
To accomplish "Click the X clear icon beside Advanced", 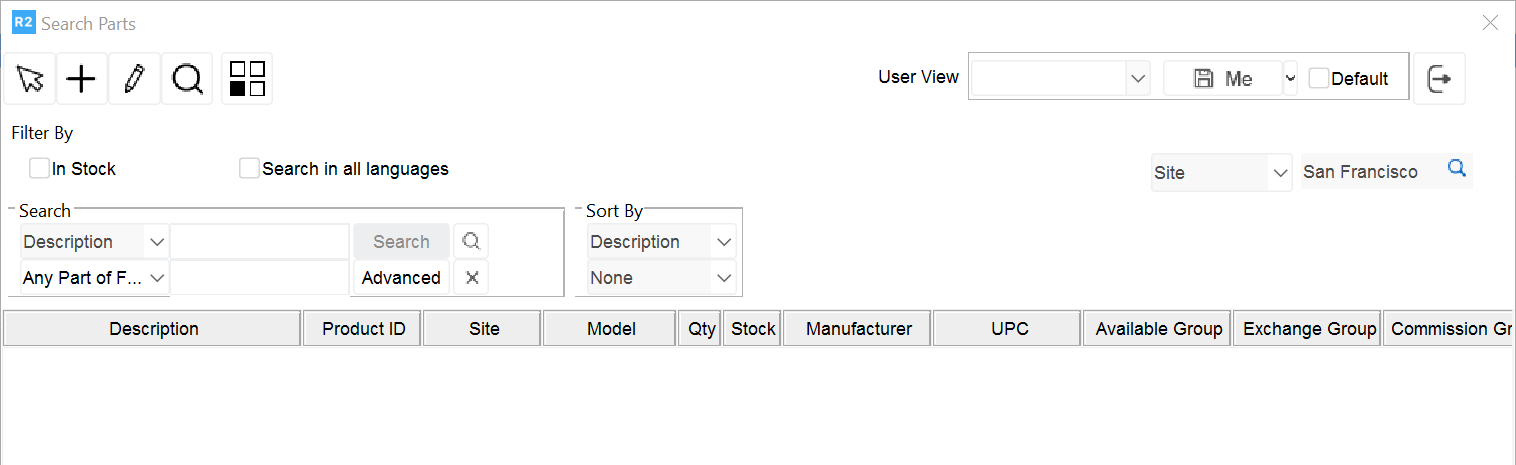I will pos(471,278).
